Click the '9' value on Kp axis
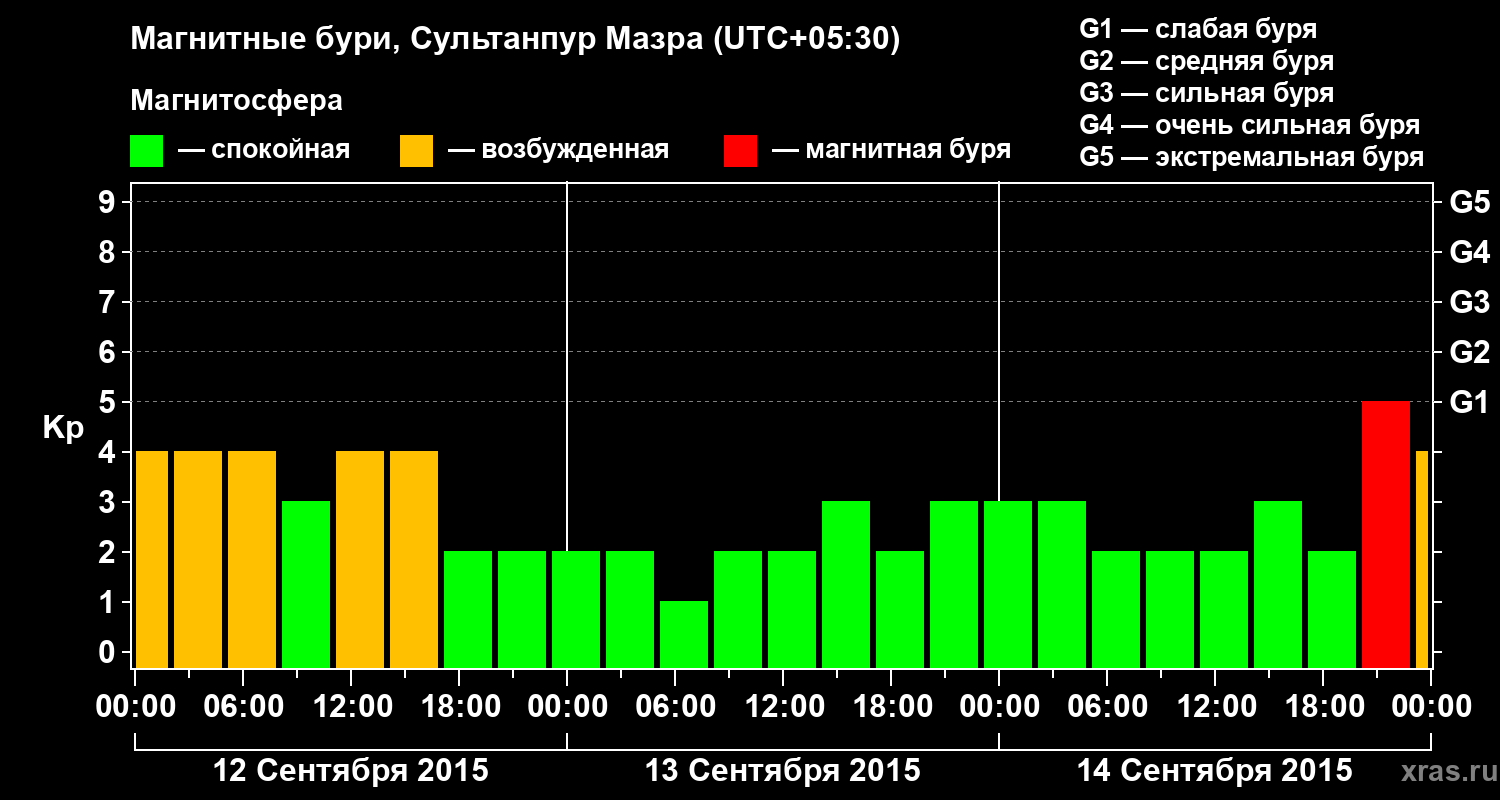This screenshot has height=800, width=1500. tap(109, 202)
